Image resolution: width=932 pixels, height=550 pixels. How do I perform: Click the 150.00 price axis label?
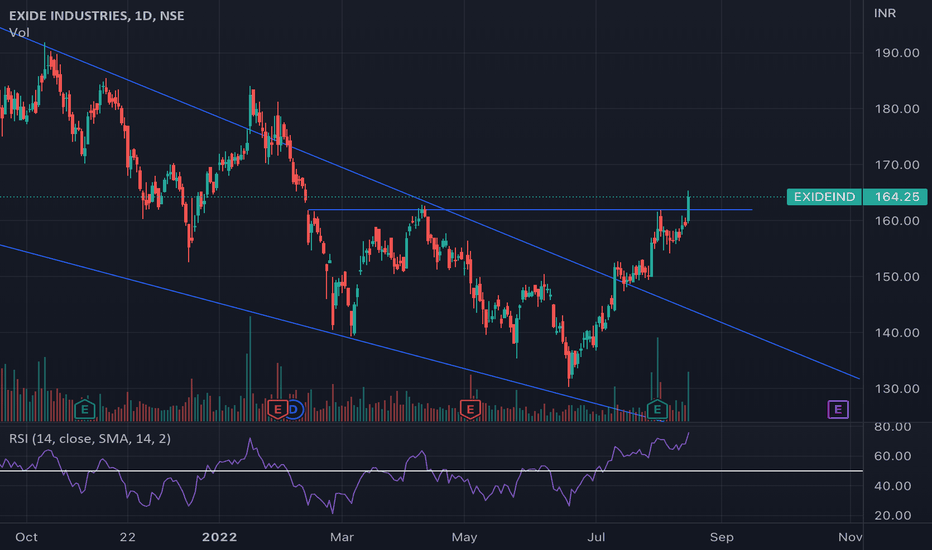tap(897, 276)
